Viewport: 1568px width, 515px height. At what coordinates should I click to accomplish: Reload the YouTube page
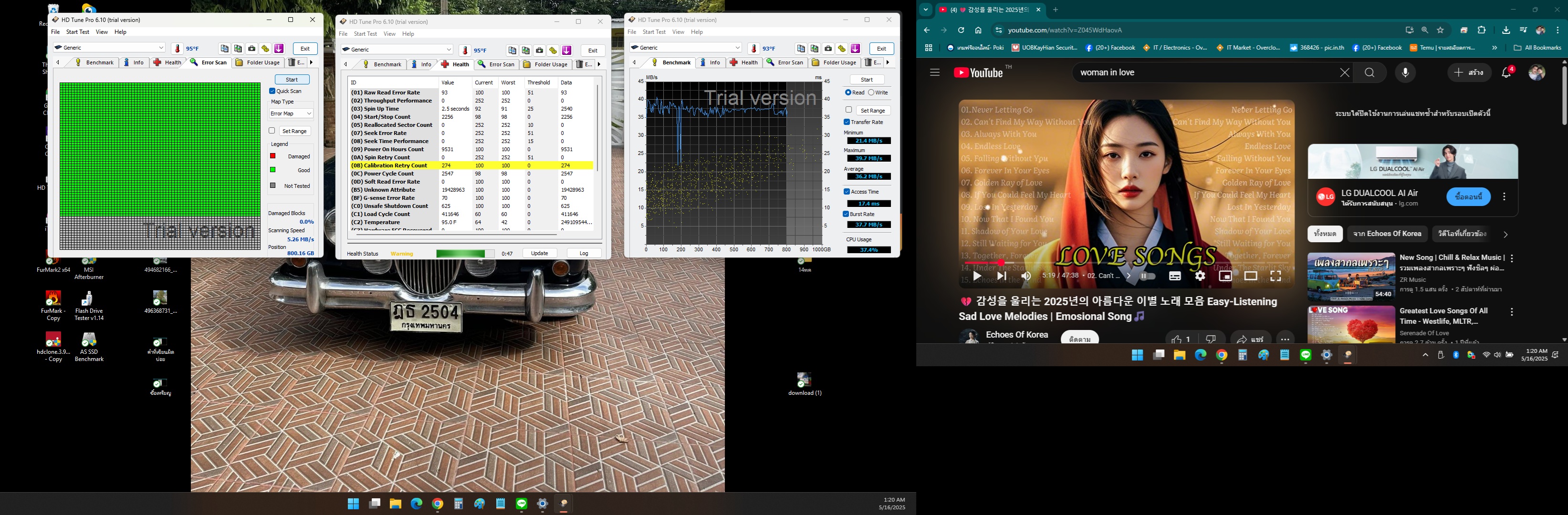961,31
